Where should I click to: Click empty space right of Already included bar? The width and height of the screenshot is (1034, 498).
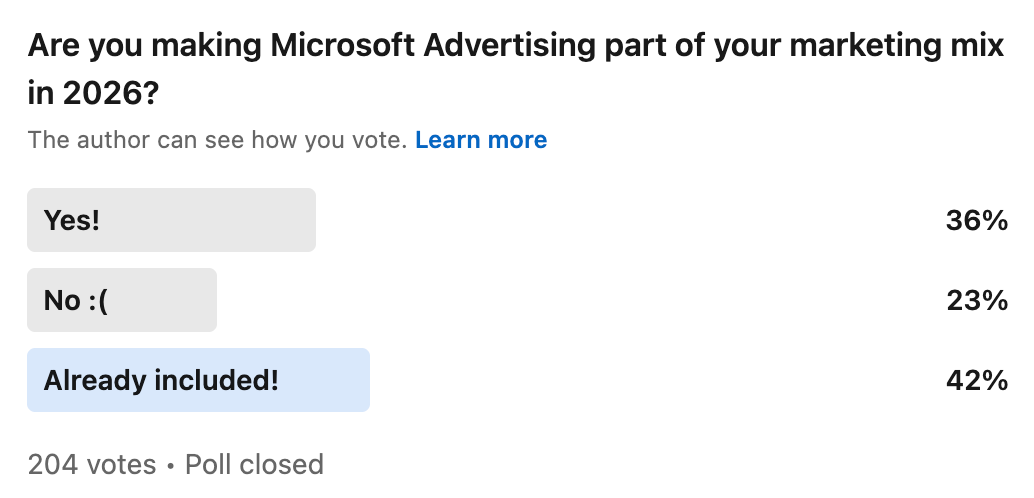(650, 380)
